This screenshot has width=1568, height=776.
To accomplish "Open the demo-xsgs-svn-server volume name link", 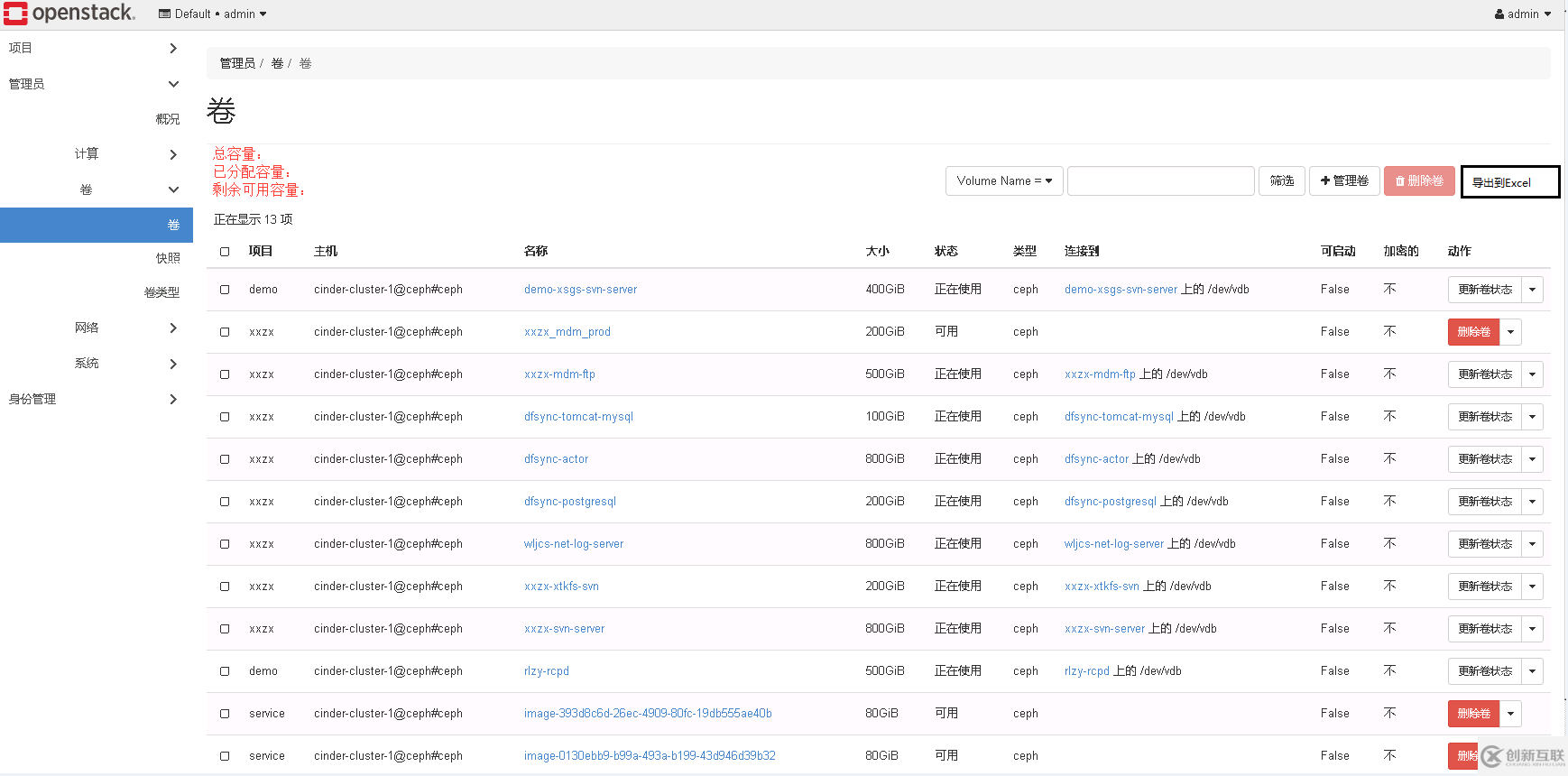I will point(580,290).
